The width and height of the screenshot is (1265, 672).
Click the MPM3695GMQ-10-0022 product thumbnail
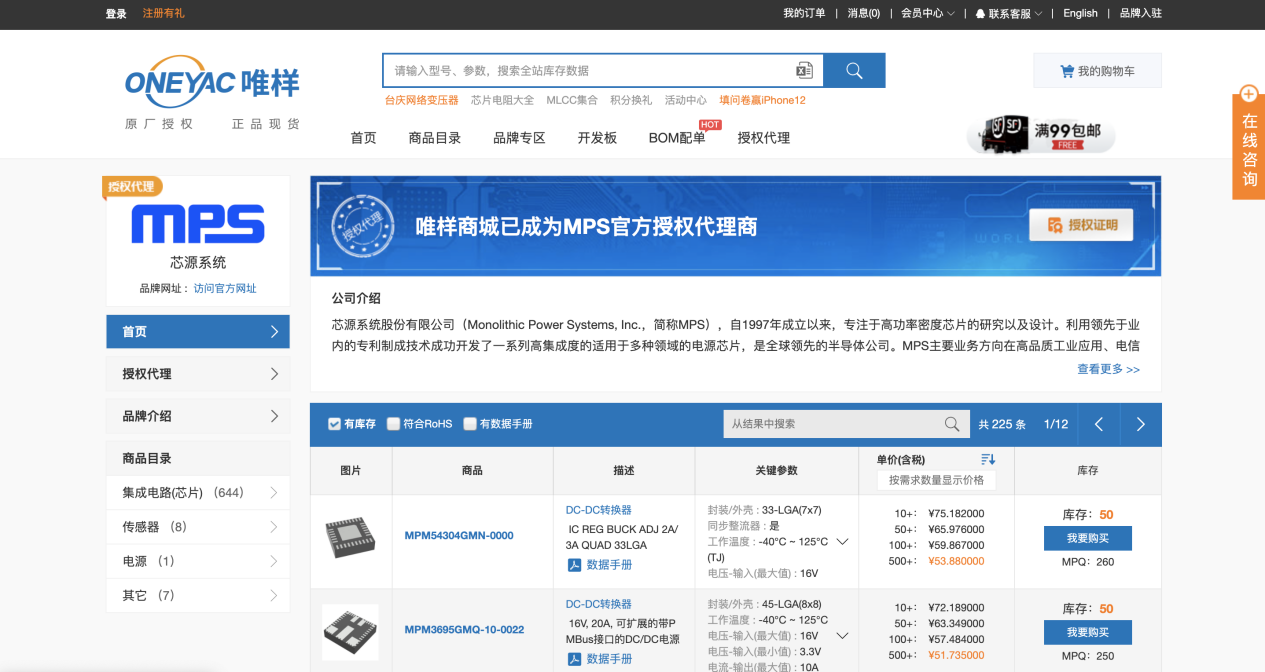point(350,632)
